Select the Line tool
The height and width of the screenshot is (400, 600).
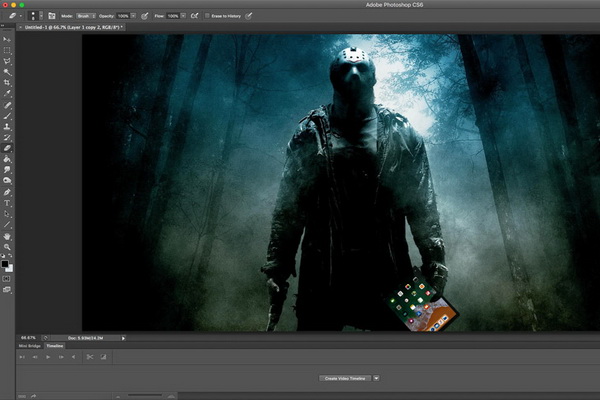click(x=7, y=225)
